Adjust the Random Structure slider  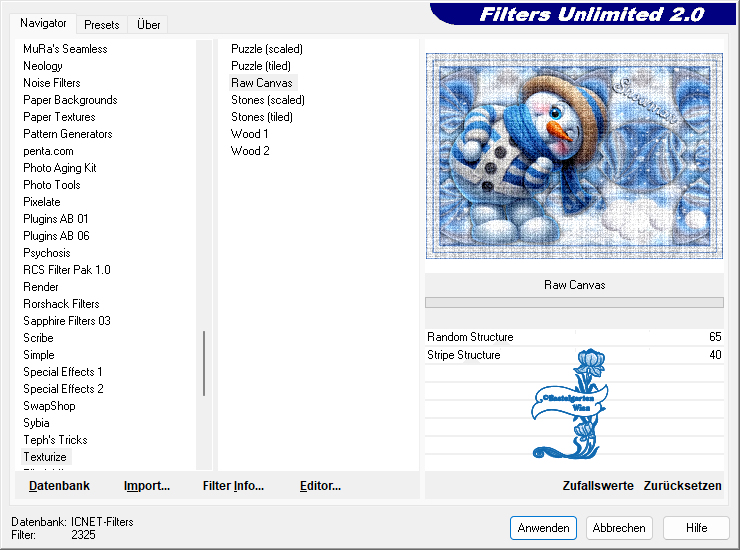click(x=574, y=337)
